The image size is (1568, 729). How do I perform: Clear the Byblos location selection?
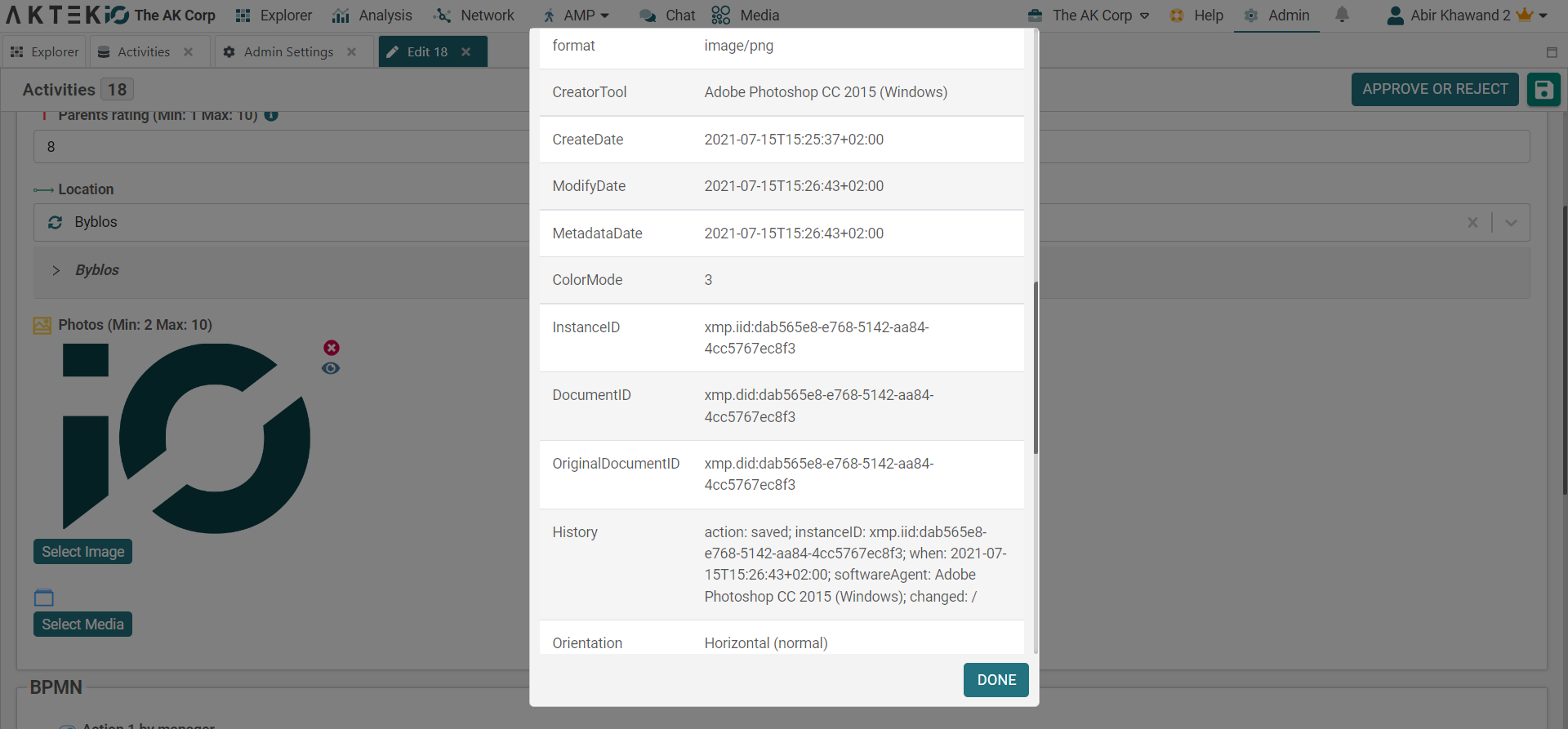[1472, 222]
